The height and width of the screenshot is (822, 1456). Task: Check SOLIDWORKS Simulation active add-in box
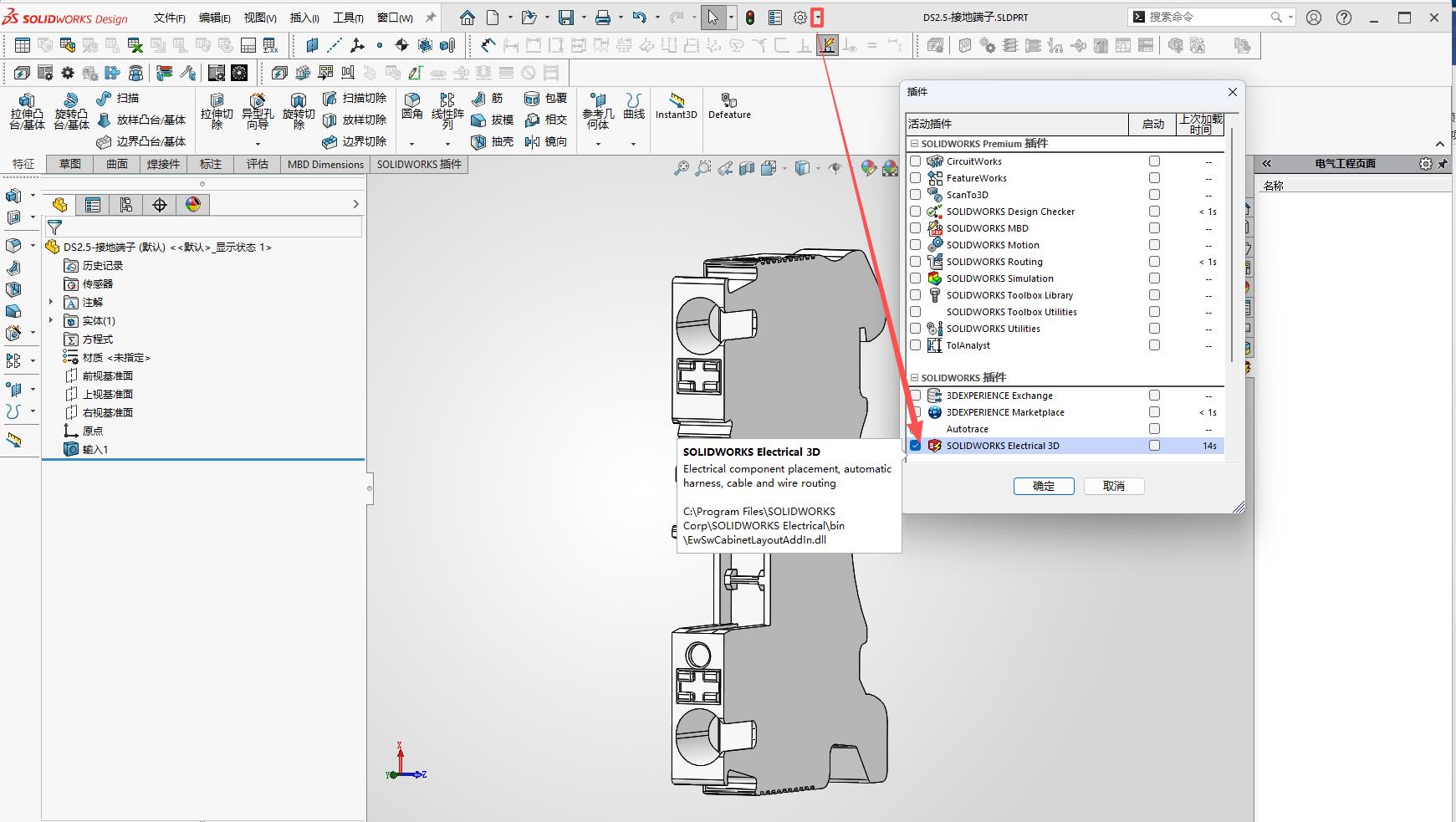(916, 278)
